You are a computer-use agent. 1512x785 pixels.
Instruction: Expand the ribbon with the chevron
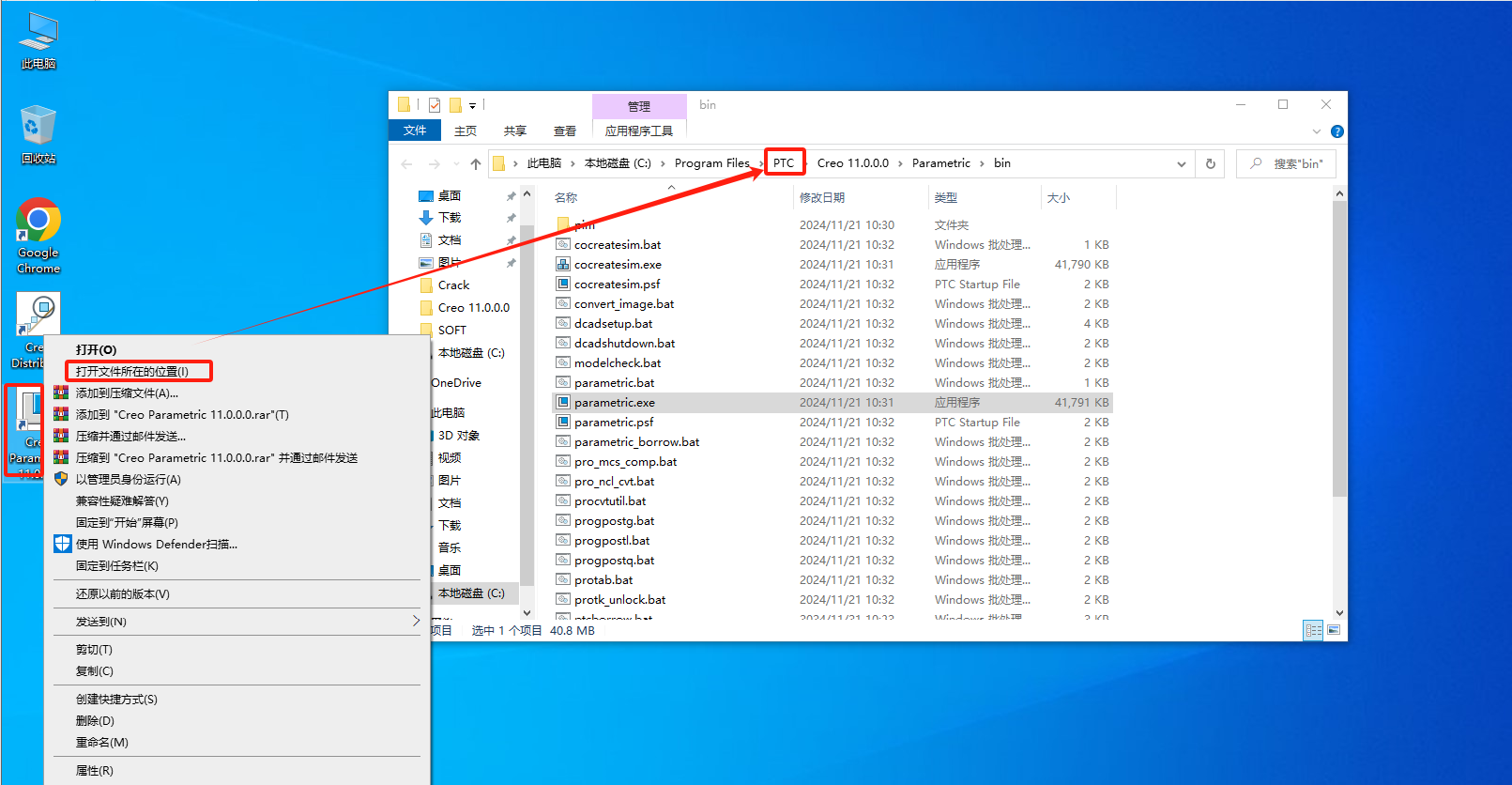tap(1317, 131)
